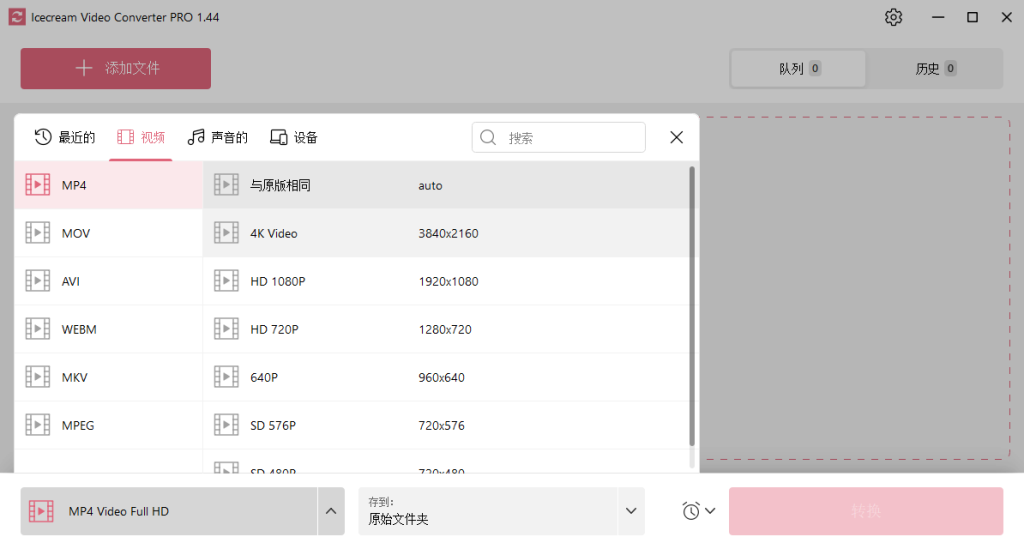The image size is (1024, 549).
Task: Switch to the 队列 queue tab
Action: 799,69
